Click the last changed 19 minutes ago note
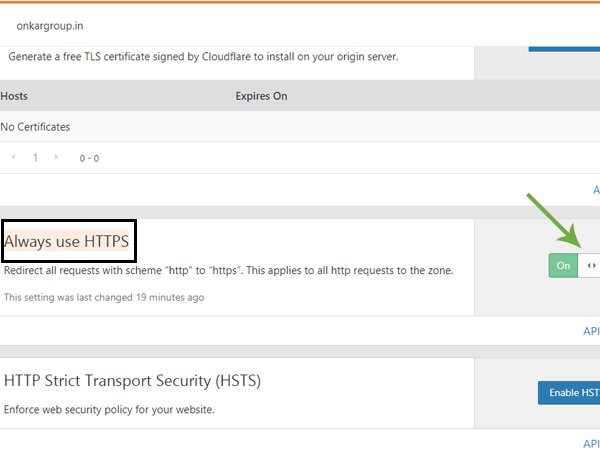600x450 pixels. point(104,297)
